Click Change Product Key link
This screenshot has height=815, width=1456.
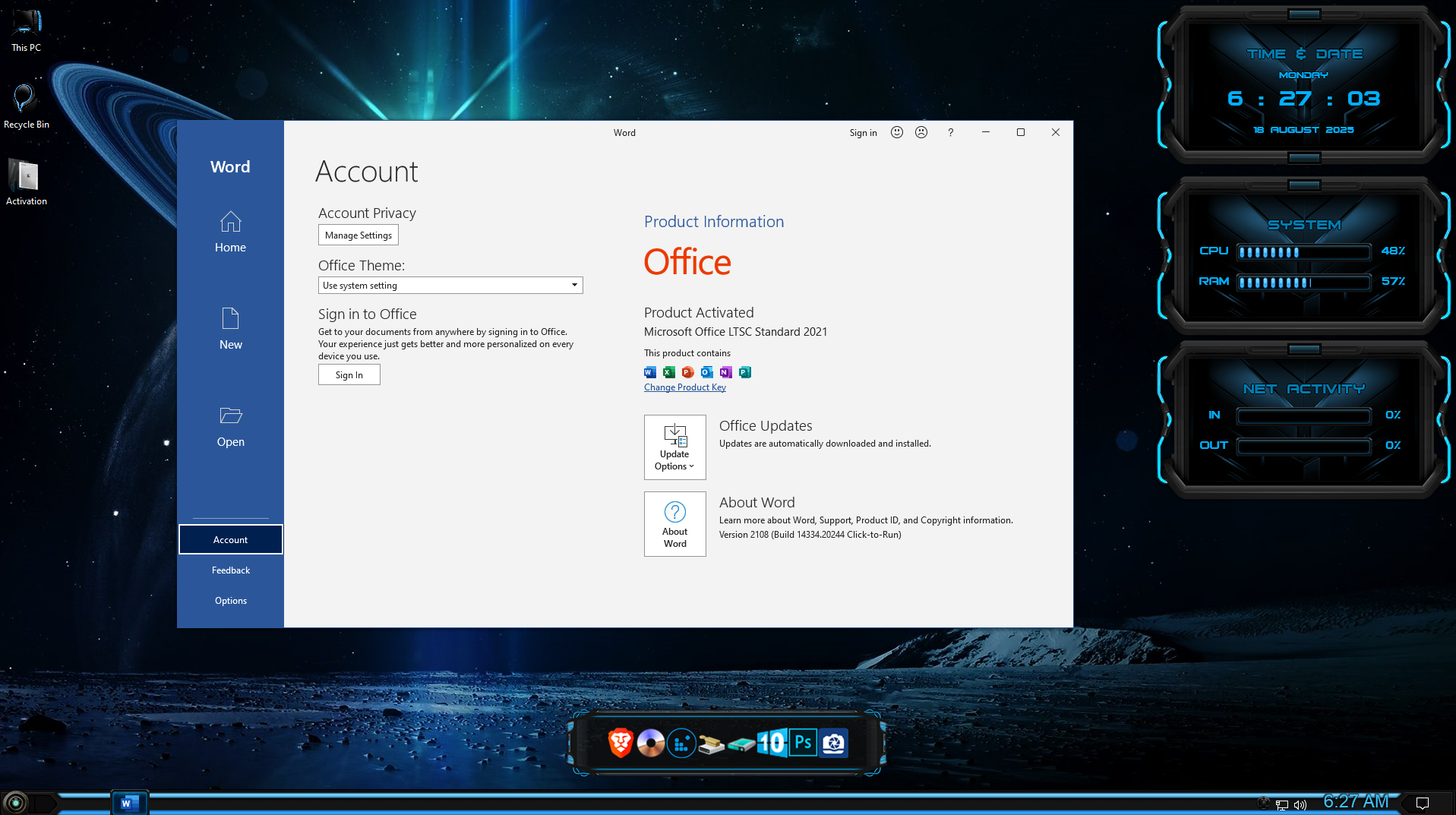point(685,387)
